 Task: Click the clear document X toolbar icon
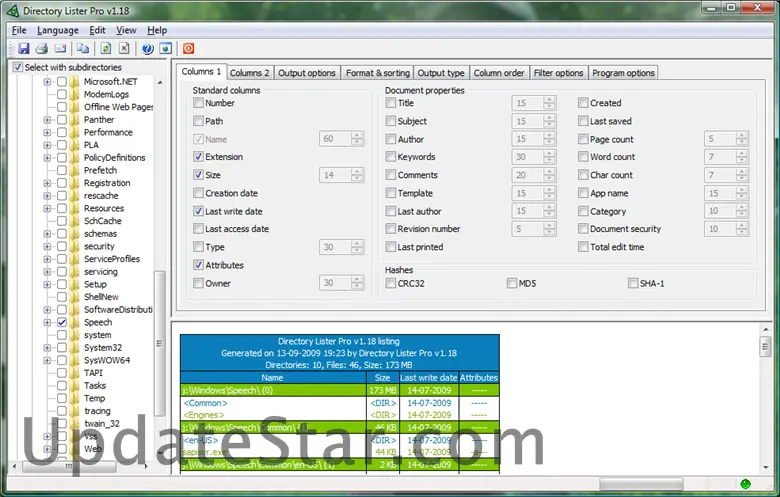pyautogui.click(x=124, y=48)
